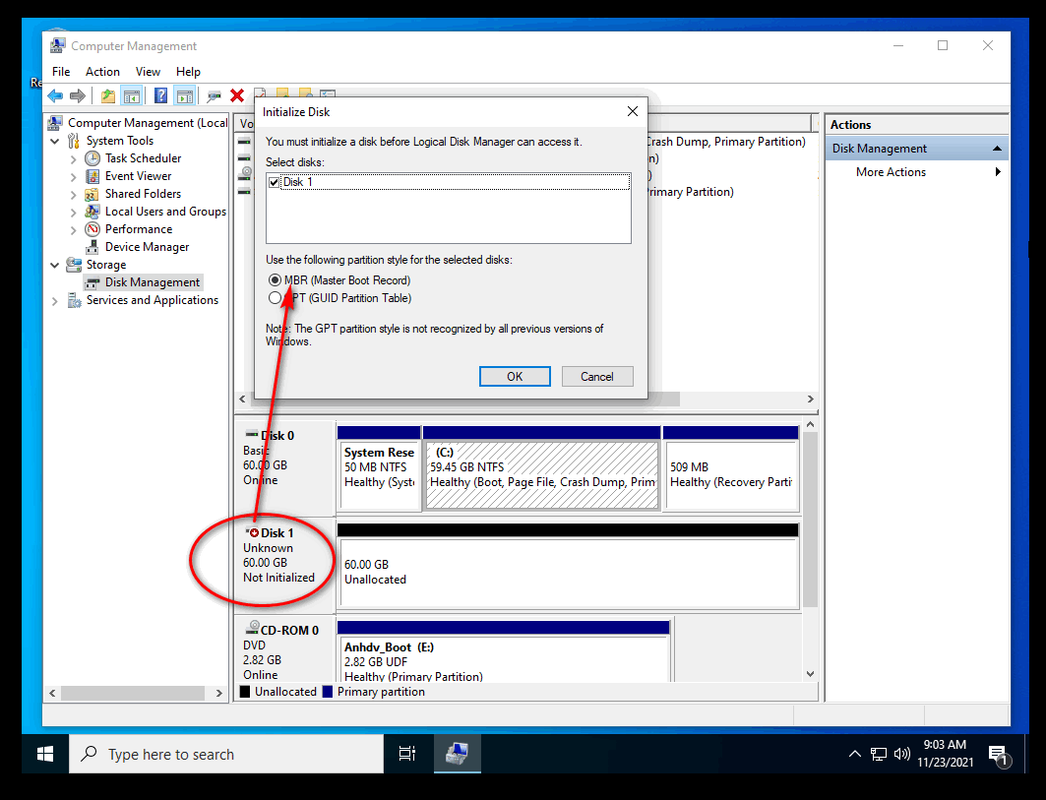Image resolution: width=1046 pixels, height=800 pixels.
Task: Click the Task Scheduler clock icon
Action: coord(92,159)
